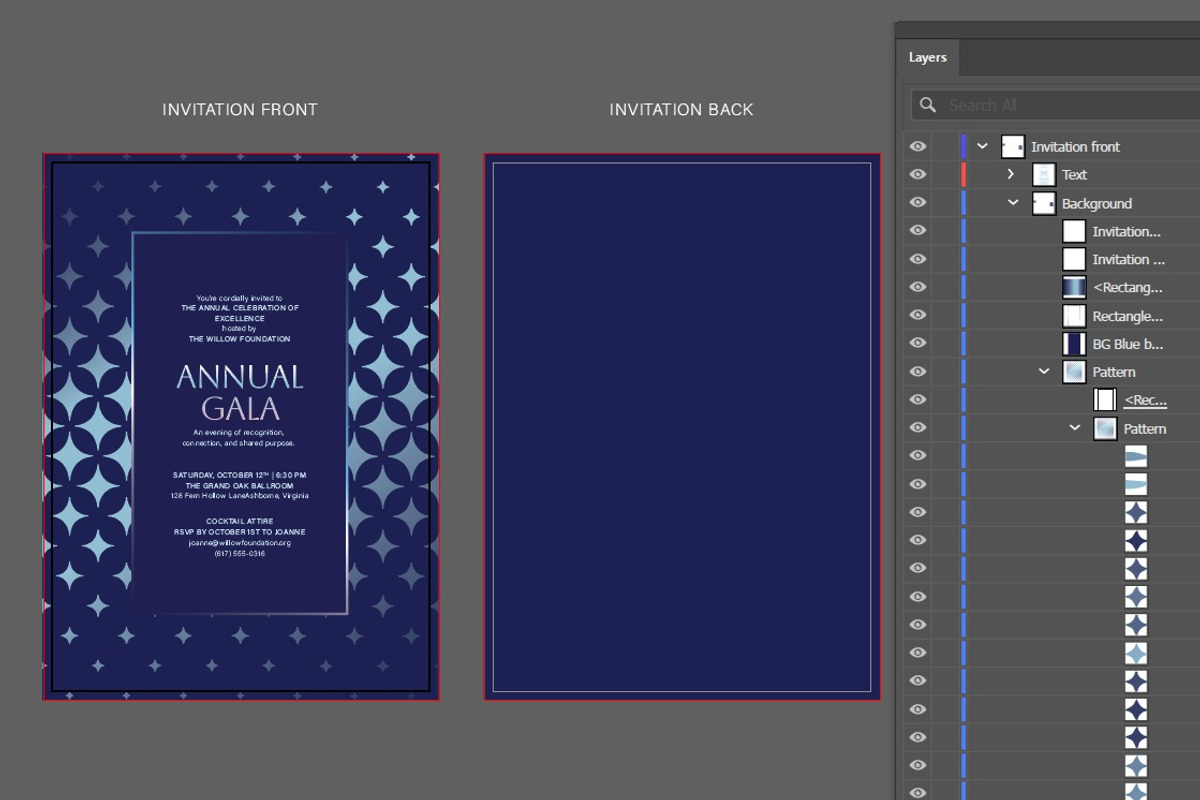The width and height of the screenshot is (1200, 800).
Task: Click THE WILLOW FOUNDATION text line
Action: 240,339
